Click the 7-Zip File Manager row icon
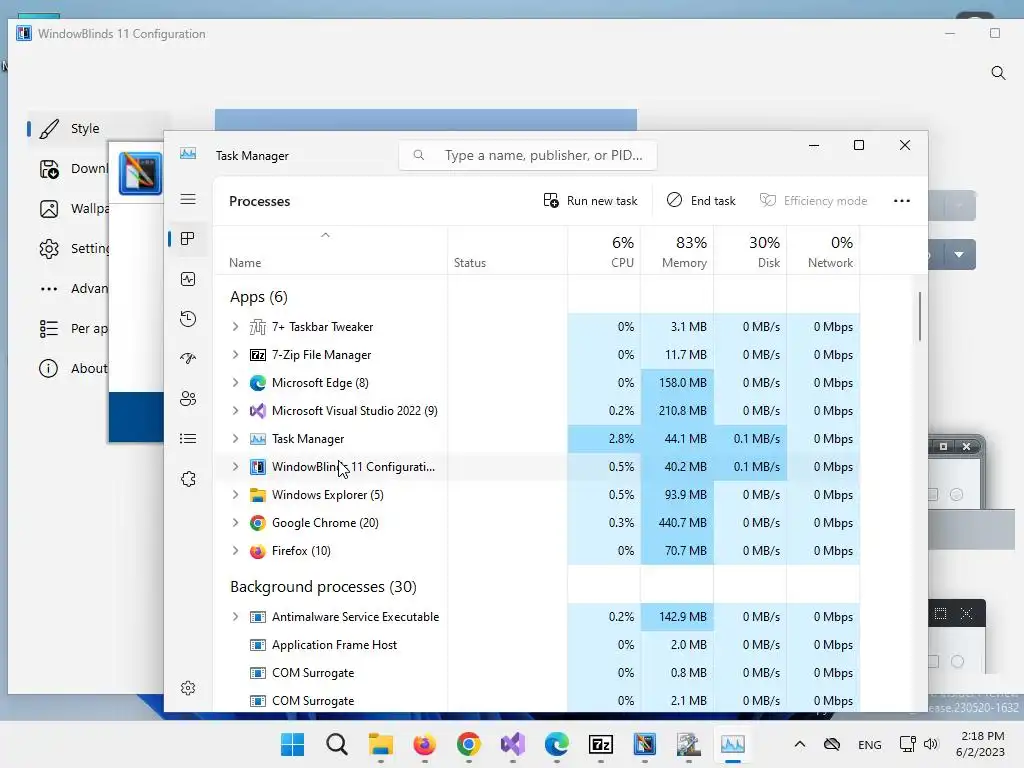This screenshot has height=768, width=1024. tap(258, 355)
